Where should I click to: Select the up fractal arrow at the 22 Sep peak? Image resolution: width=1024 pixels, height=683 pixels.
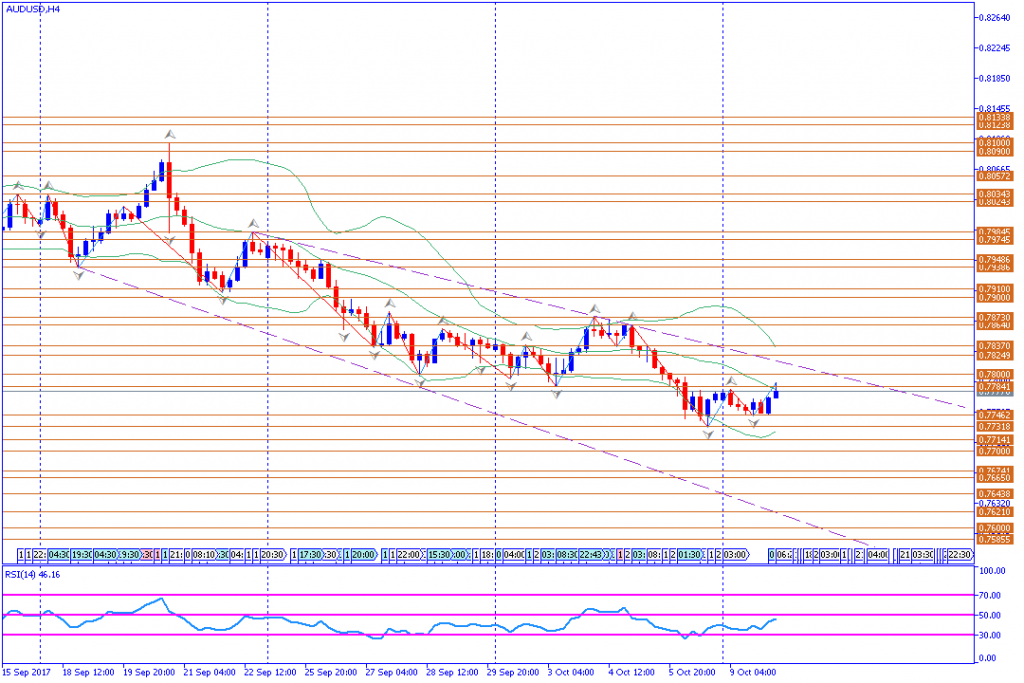(x=255, y=223)
